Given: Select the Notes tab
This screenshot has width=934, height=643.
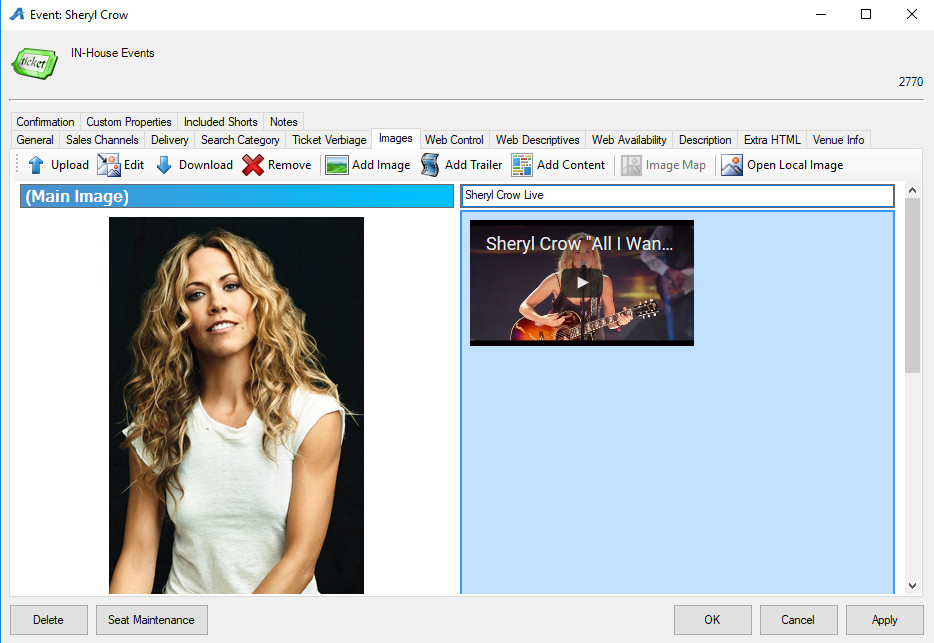Looking at the screenshot, I should (x=284, y=122).
